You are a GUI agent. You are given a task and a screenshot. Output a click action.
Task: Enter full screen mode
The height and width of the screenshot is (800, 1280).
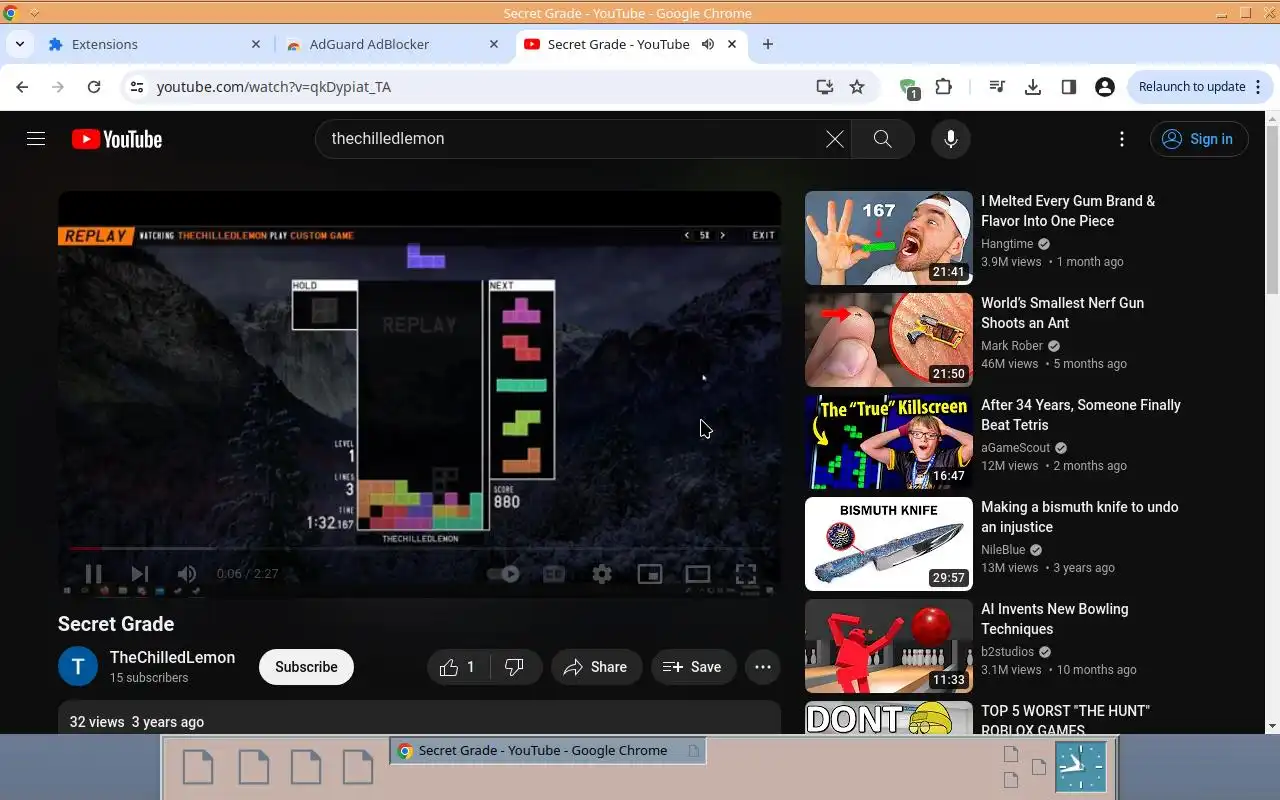[746, 574]
